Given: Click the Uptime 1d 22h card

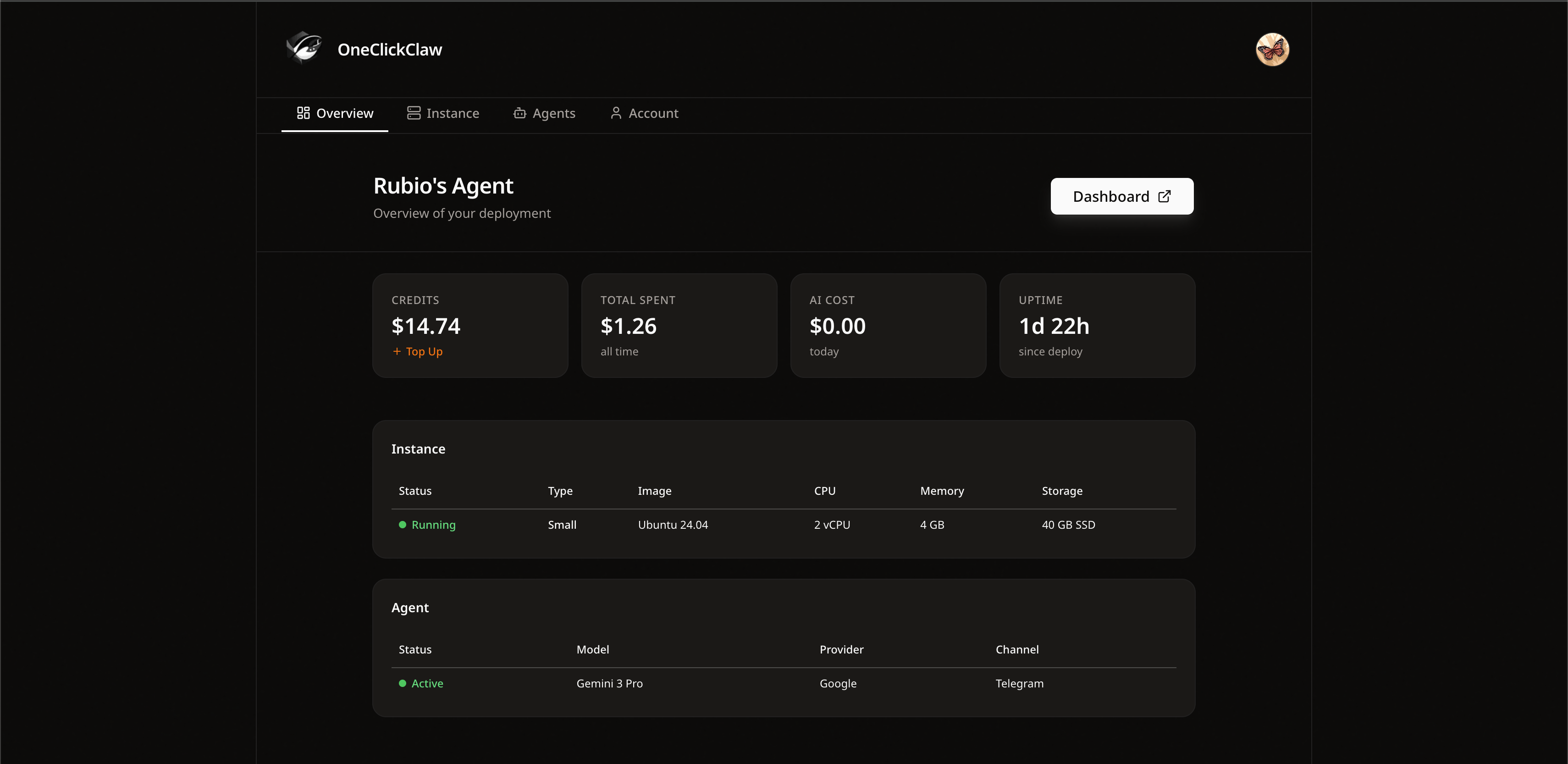Looking at the screenshot, I should tap(1097, 326).
